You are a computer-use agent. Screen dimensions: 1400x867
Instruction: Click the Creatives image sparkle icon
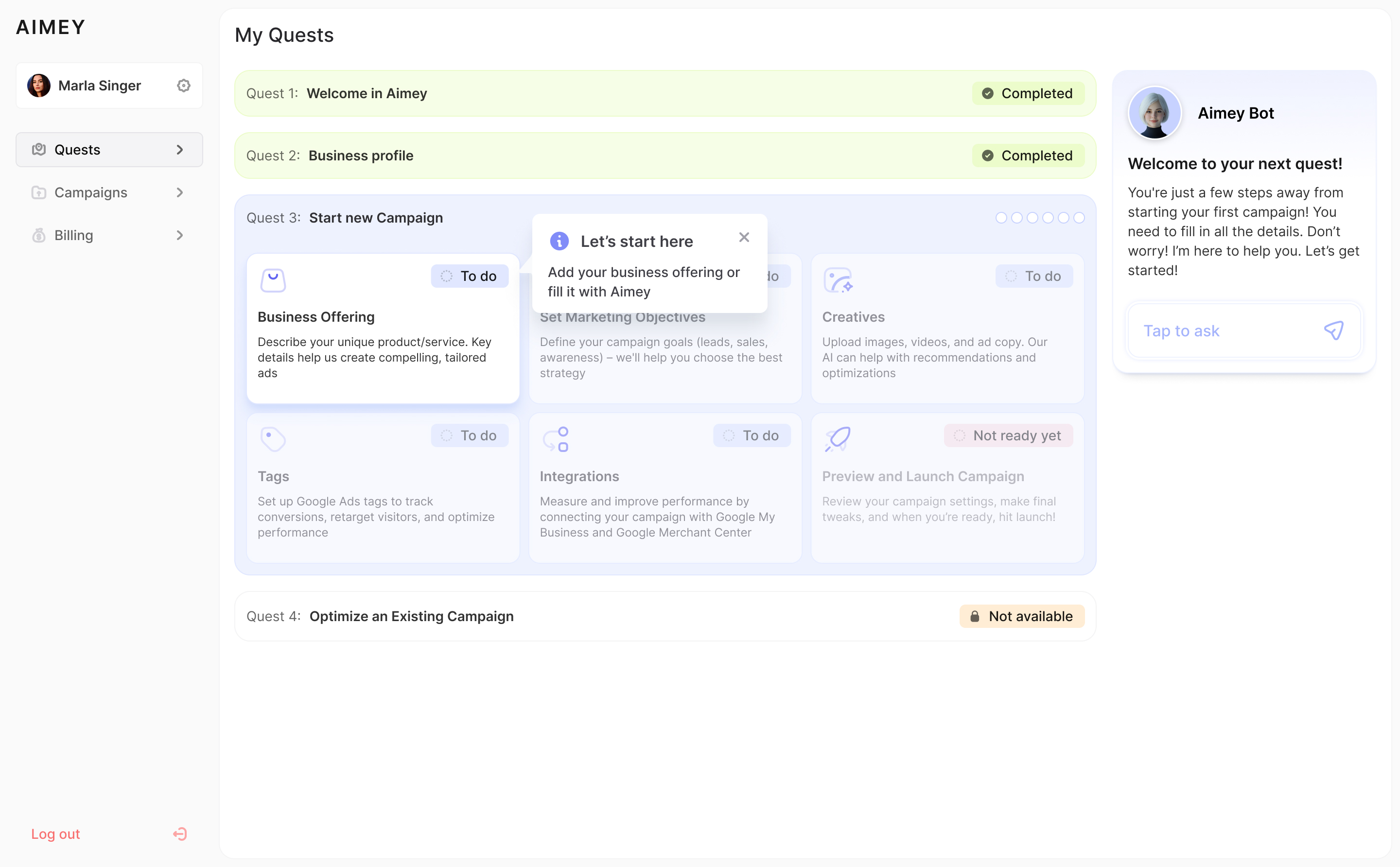[x=838, y=280]
